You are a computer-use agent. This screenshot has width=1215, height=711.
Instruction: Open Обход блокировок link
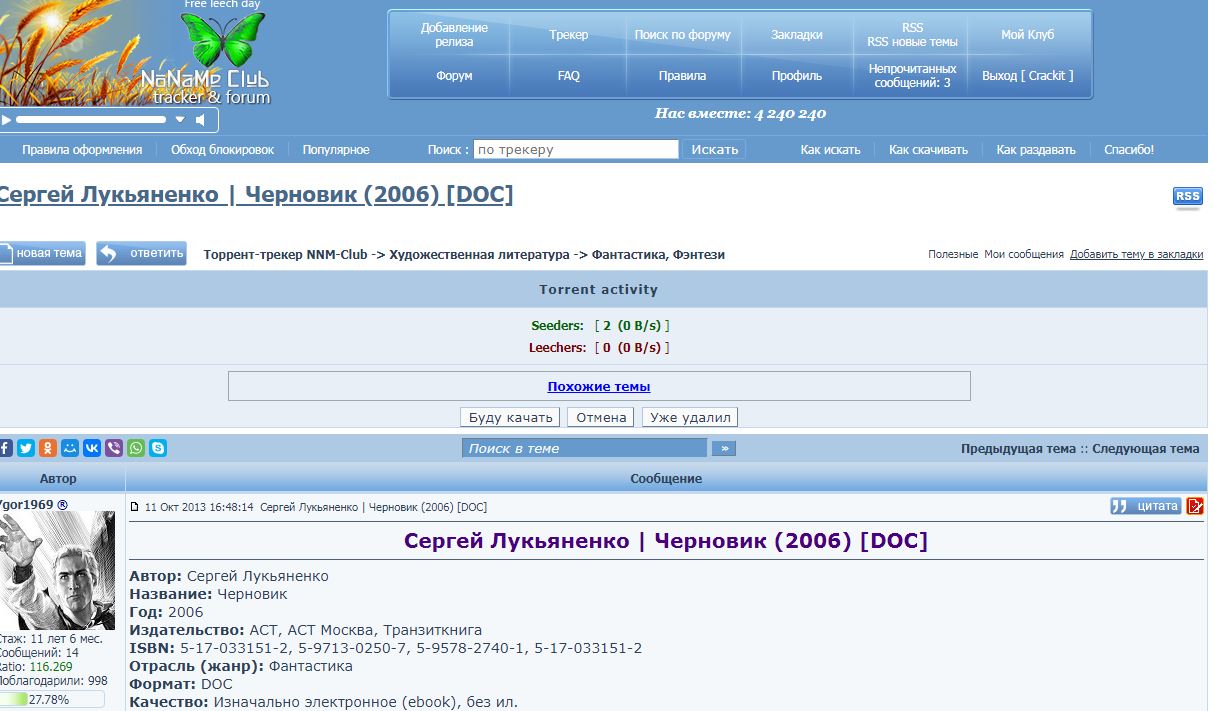pyautogui.click(x=222, y=150)
